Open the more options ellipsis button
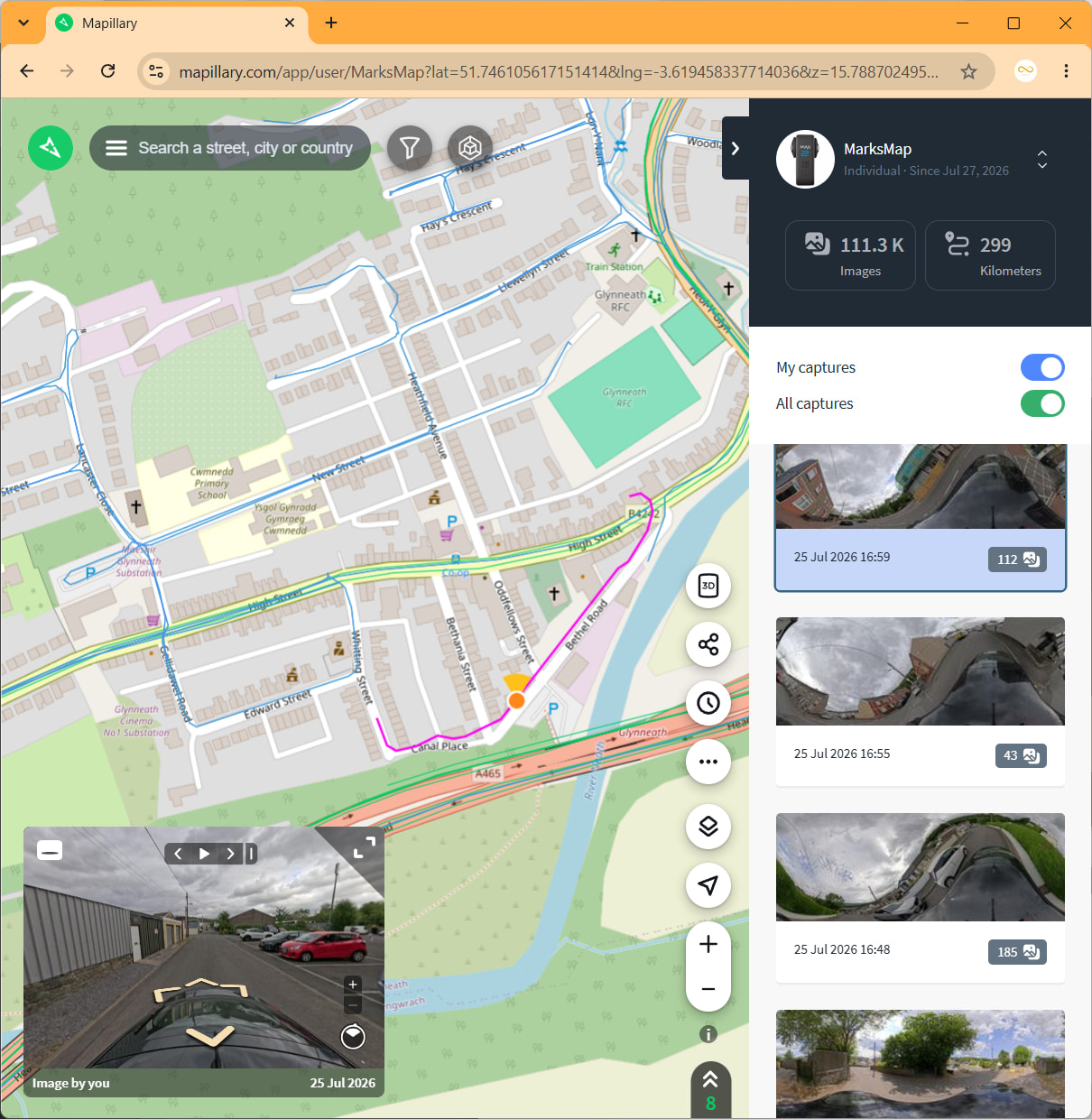The image size is (1092, 1119). [708, 762]
